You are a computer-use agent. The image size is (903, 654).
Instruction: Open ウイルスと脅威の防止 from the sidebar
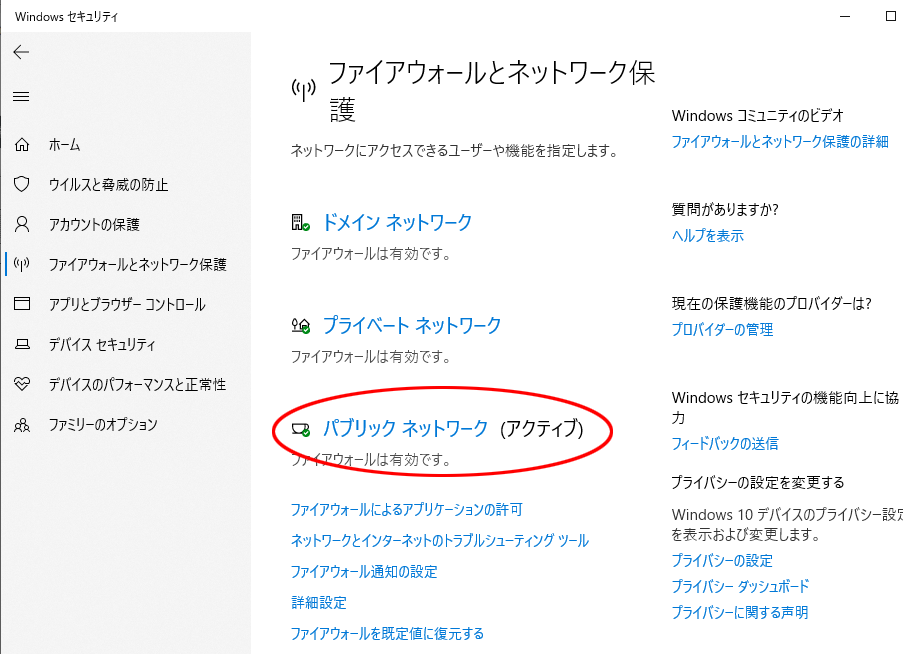(108, 184)
